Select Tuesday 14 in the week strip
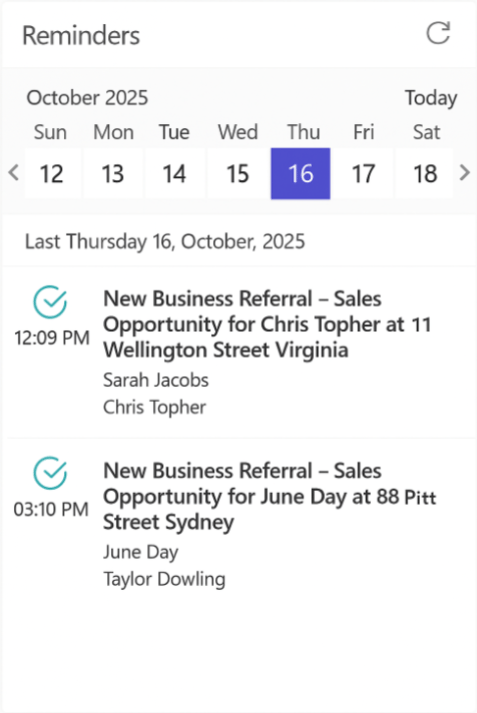Viewport: 477px width, 713px height. [175, 173]
